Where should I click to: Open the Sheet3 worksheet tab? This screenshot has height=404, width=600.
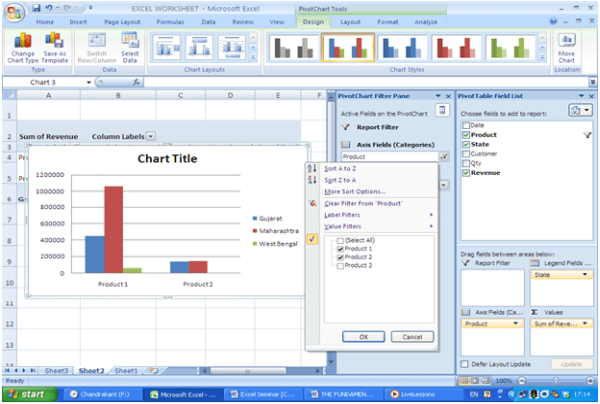click(57, 370)
